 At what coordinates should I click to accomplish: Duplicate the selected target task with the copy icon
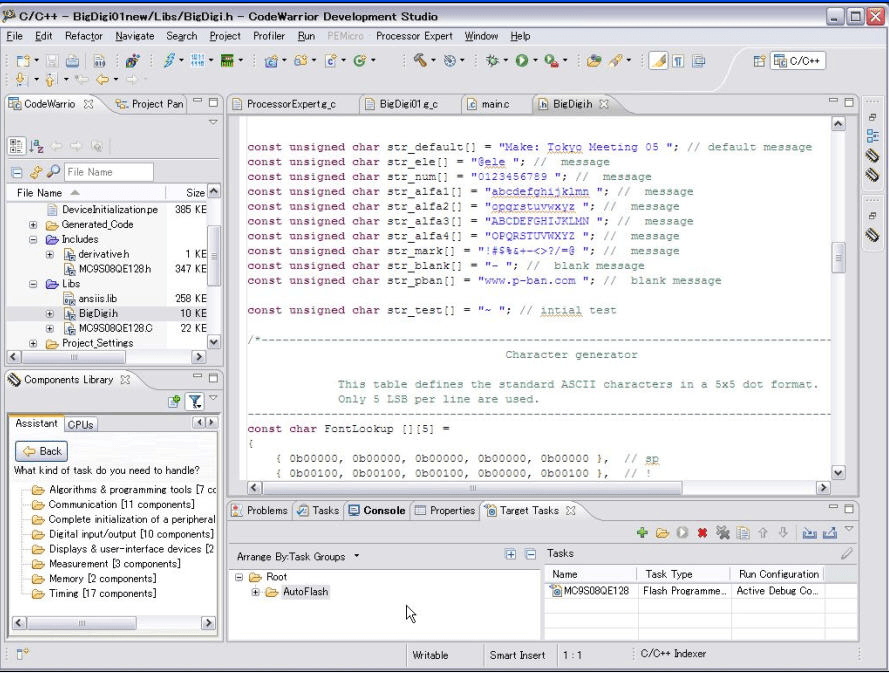[743, 533]
